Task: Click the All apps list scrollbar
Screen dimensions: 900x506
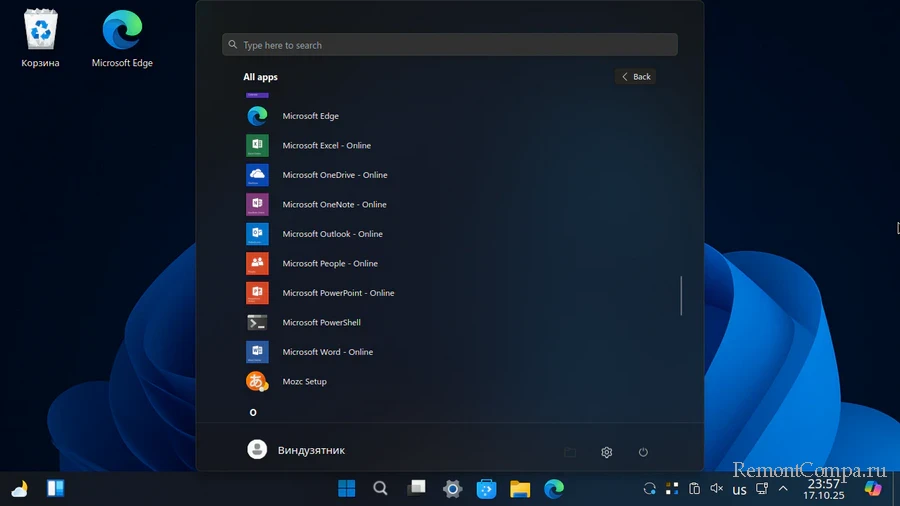Action: click(x=682, y=296)
